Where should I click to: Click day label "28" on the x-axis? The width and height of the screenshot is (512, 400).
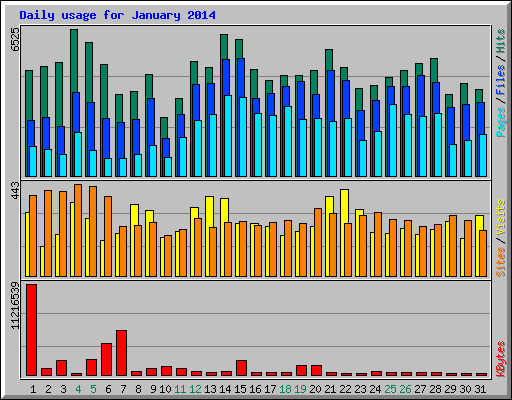click(x=435, y=389)
